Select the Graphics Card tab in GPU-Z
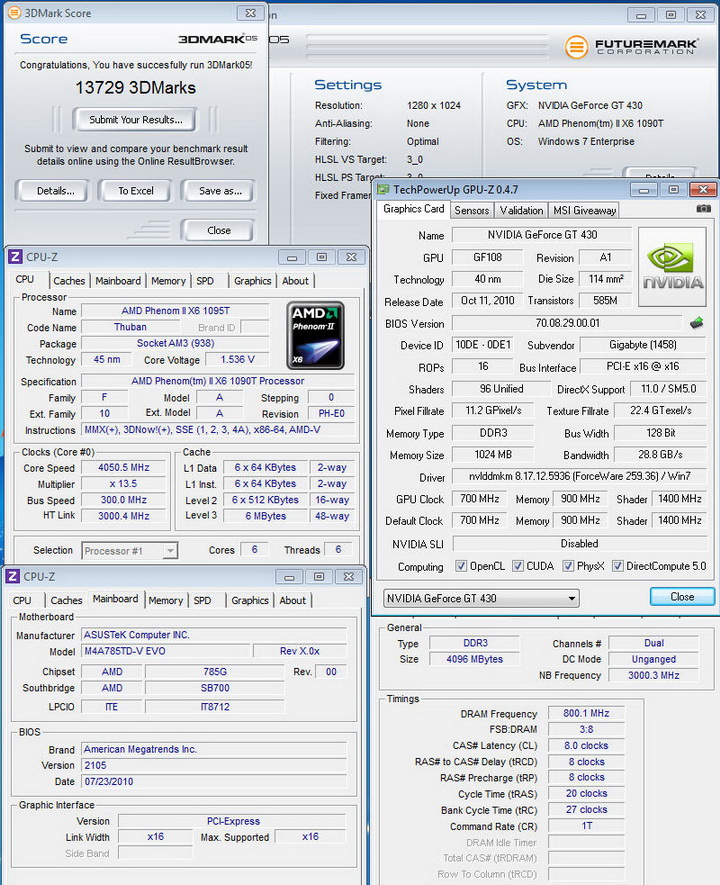This screenshot has height=885, width=720. coord(414,209)
